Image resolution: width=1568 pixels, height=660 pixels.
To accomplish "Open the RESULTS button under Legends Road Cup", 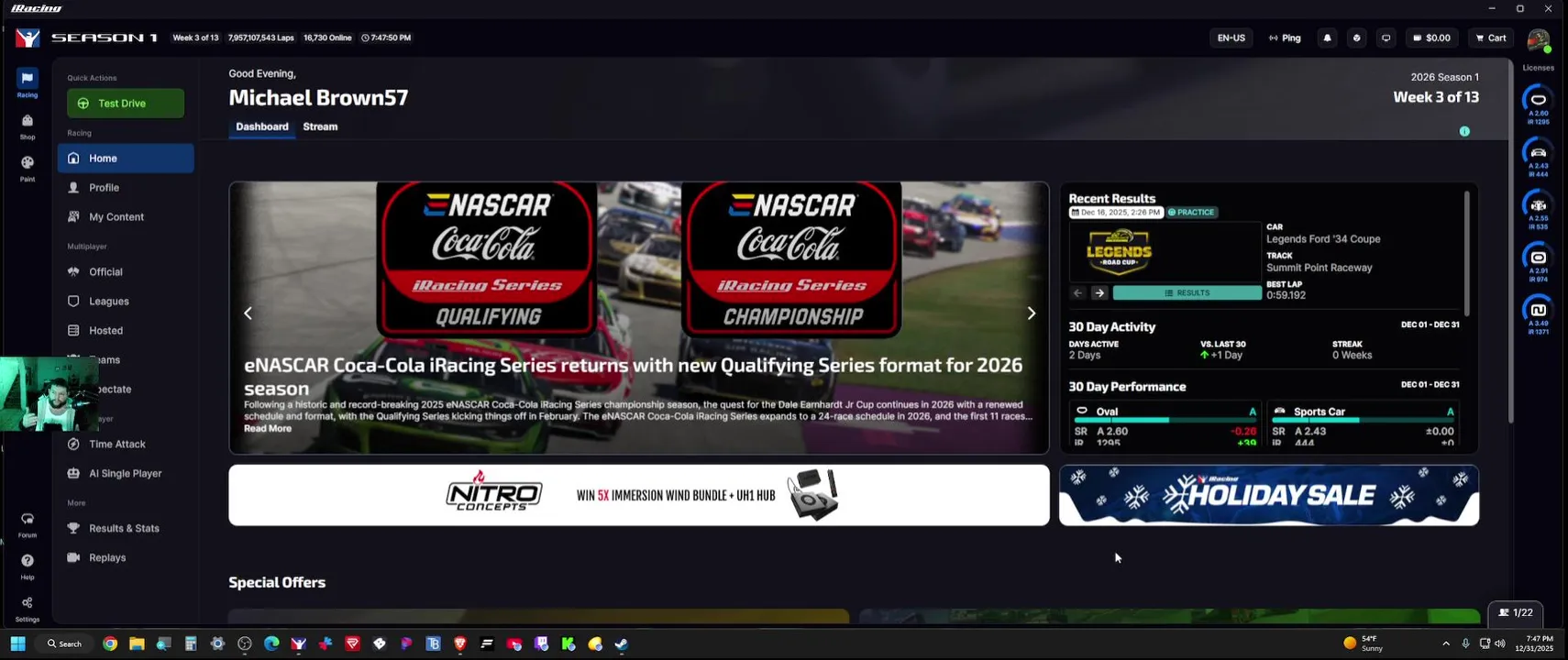I will tap(1187, 293).
